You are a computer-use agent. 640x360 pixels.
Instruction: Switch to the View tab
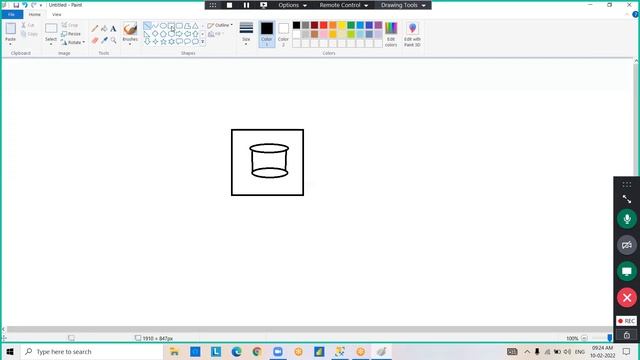pos(56,14)
